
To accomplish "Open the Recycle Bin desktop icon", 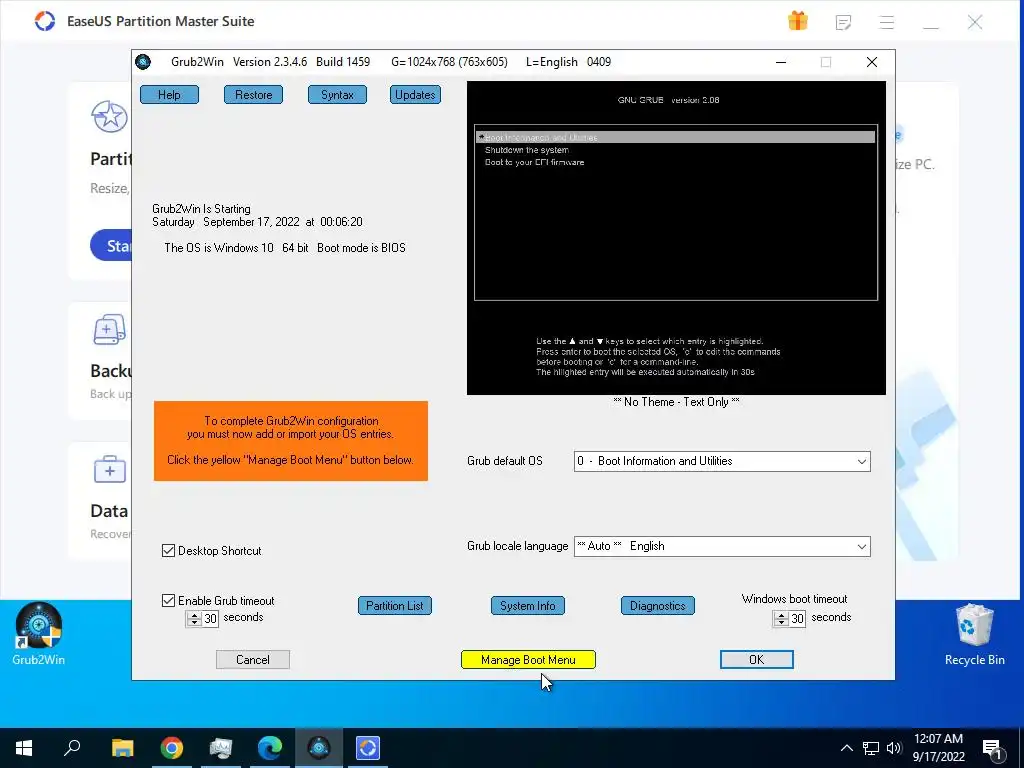I will pyautogui.click(x=974, y=634).
